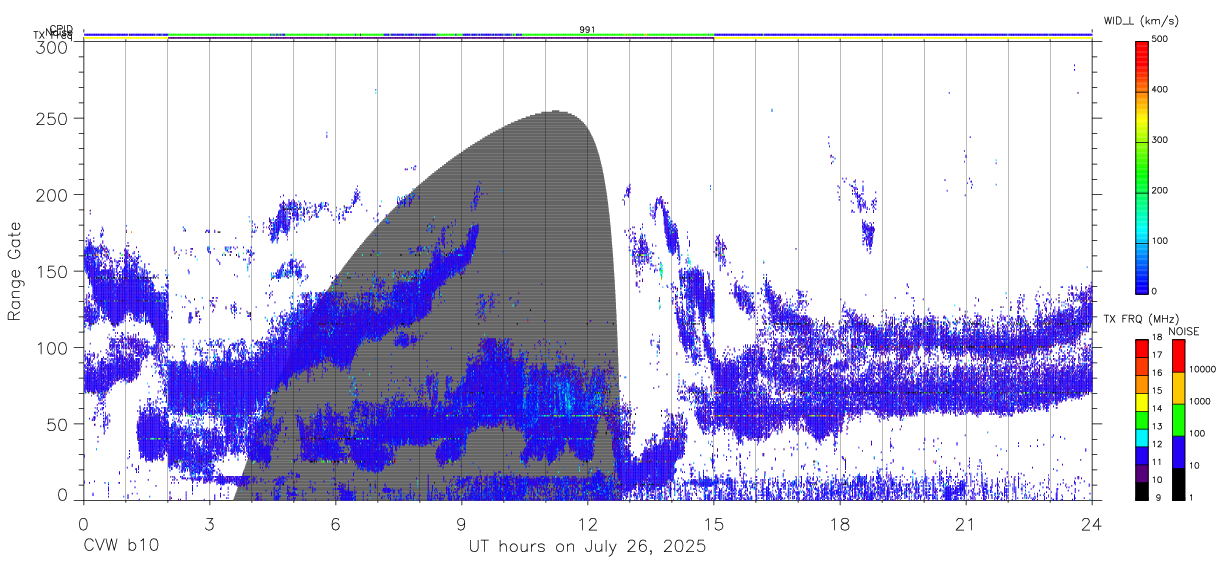This screenshot has width=1228, height=567.
Task: Click the red top NOISE swatch
Action: pyautogui.click(x=1178, y=356)
